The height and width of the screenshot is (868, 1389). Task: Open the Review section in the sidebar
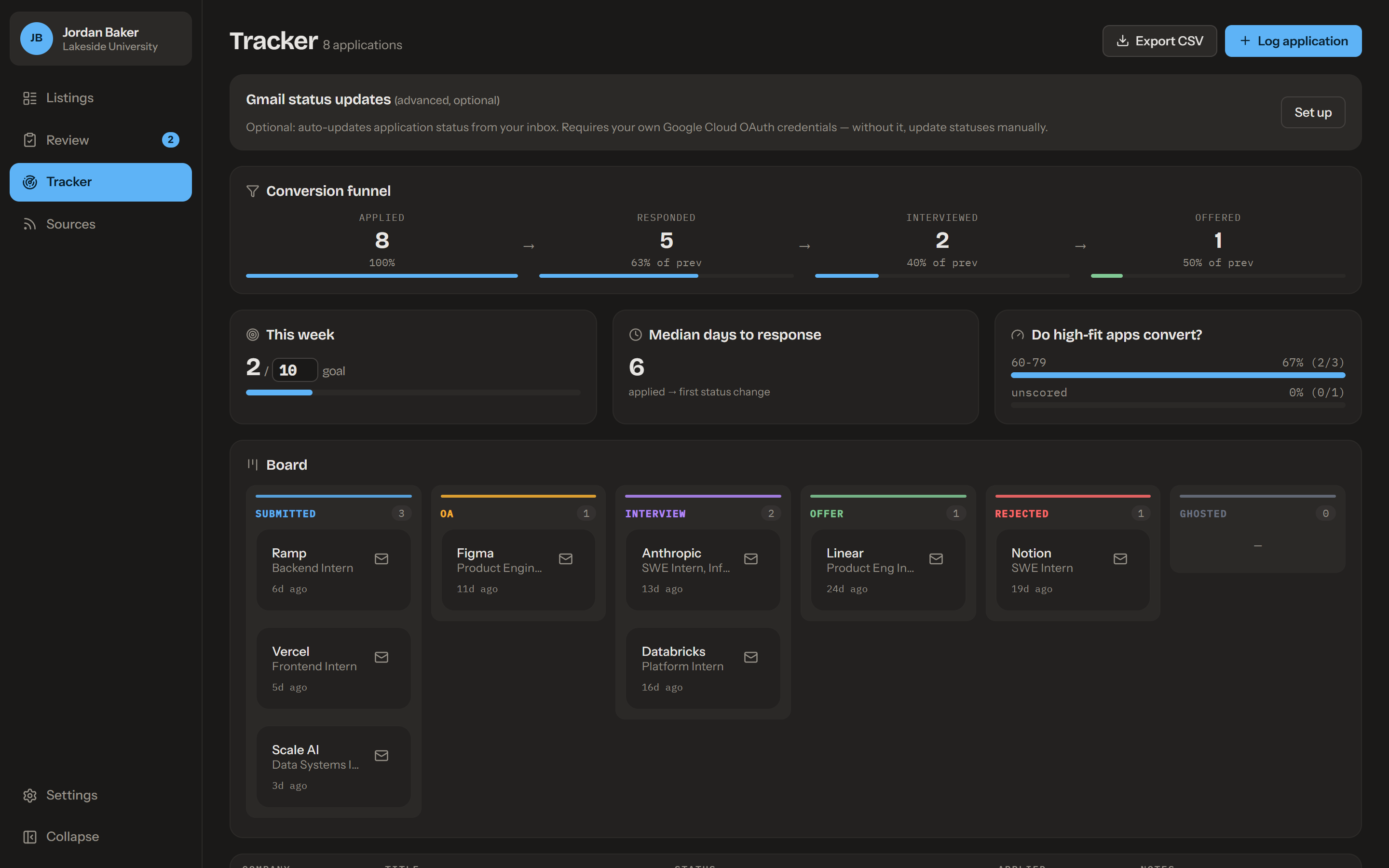[x=100, y=140]
